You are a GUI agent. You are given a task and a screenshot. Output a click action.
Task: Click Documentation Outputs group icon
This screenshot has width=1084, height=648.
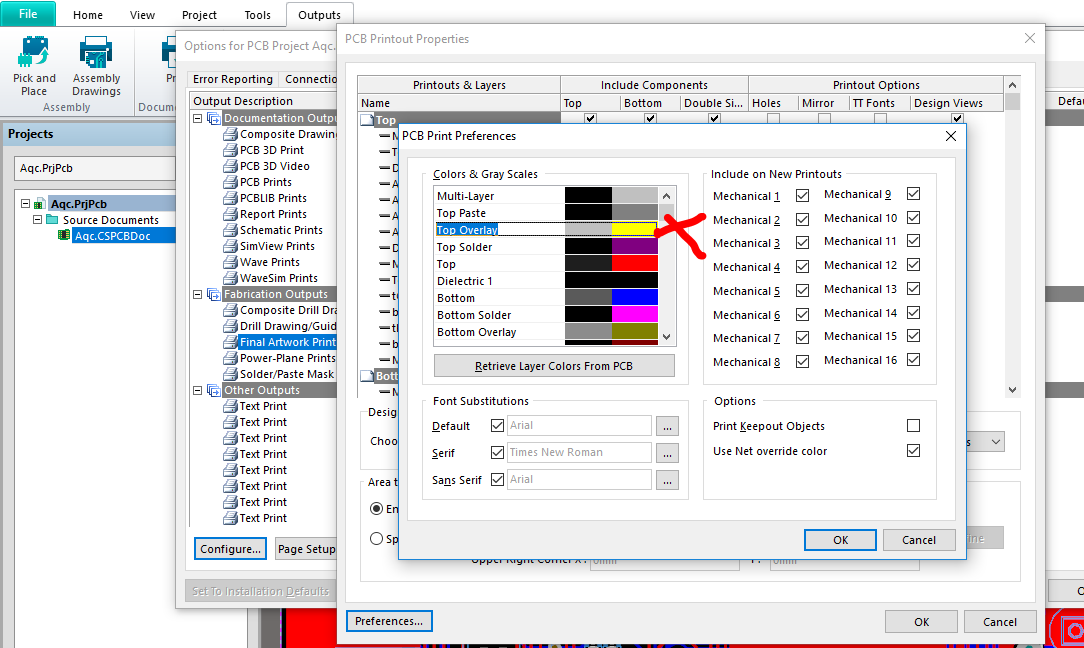(214, 118)
